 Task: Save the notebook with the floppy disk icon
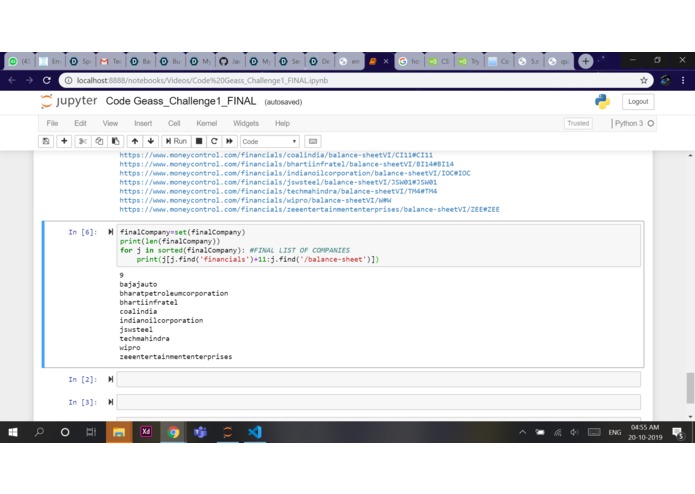pos(46,141)
